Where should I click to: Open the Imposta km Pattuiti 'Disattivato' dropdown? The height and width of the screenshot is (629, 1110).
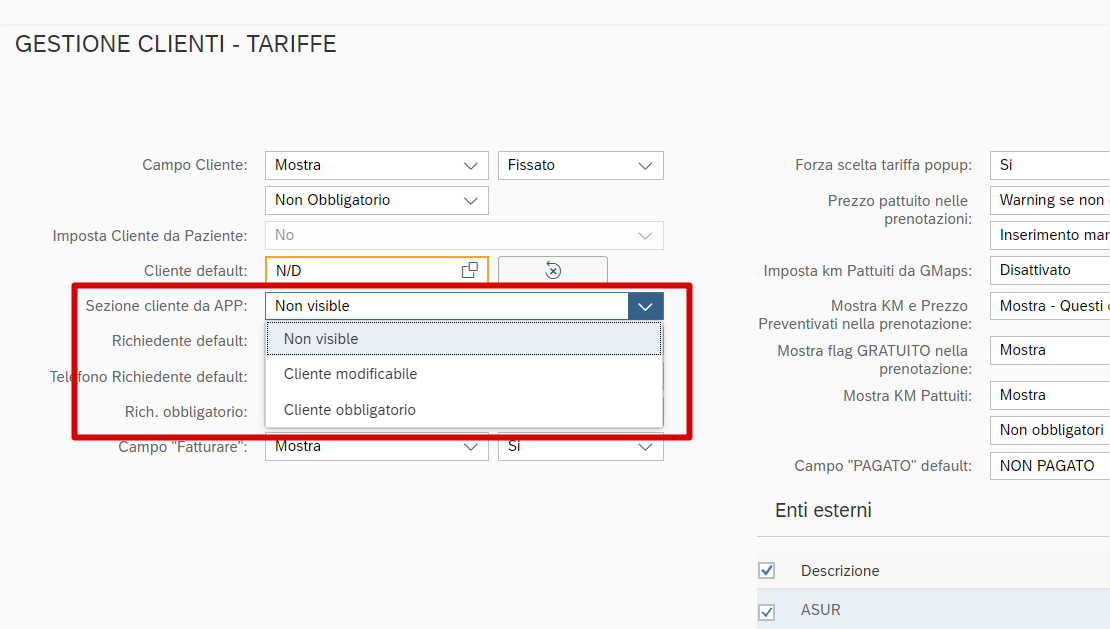click(x=1049, y=270)
